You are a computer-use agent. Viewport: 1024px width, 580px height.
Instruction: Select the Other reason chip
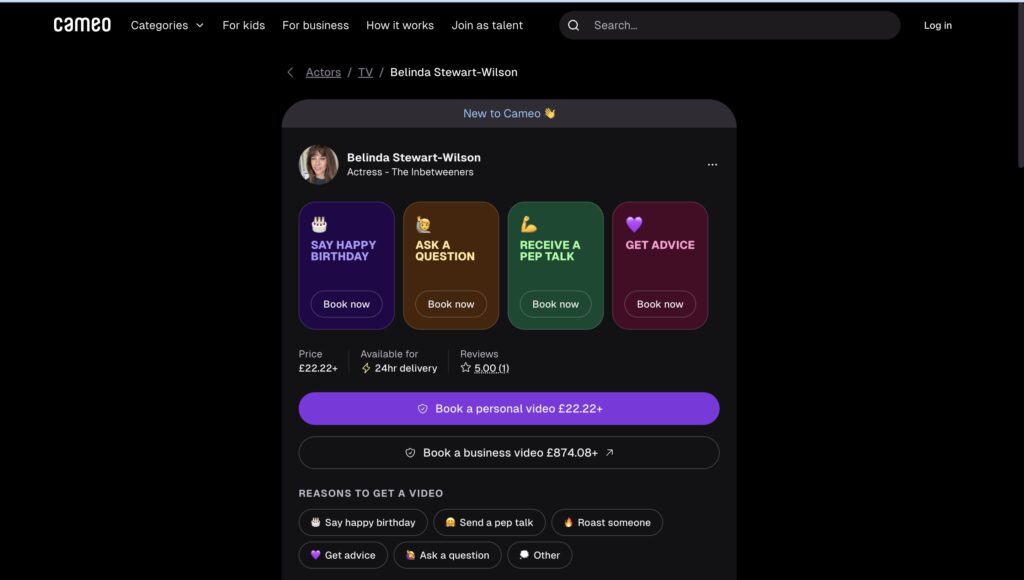[x=539, y=555]
